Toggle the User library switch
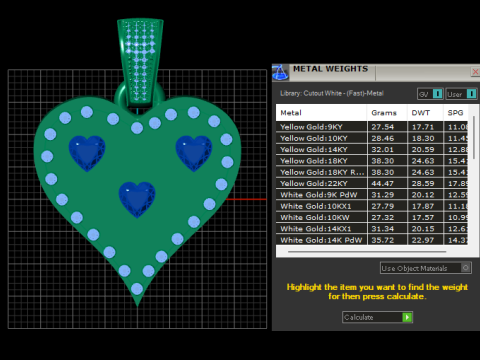 pyautogui.click(x=461, y=94)
